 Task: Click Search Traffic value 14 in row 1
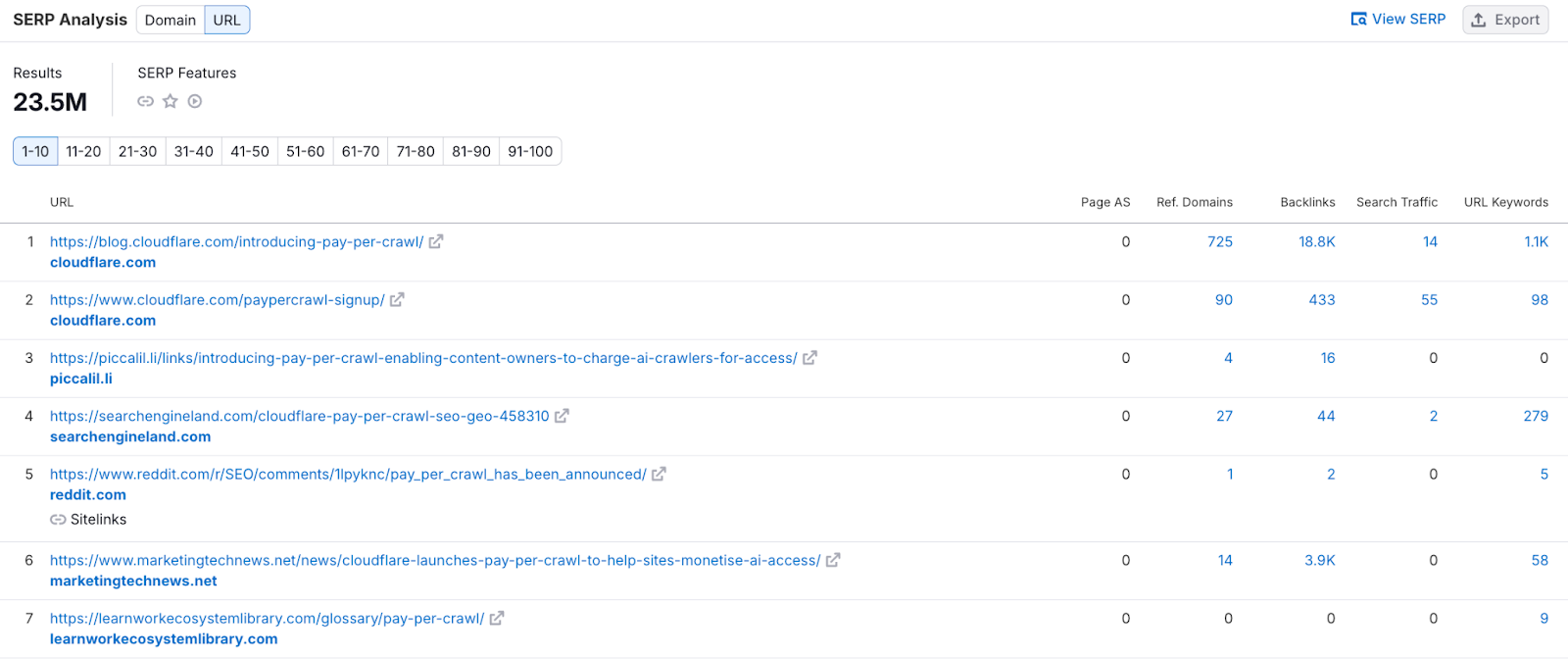coord(1430,241)
